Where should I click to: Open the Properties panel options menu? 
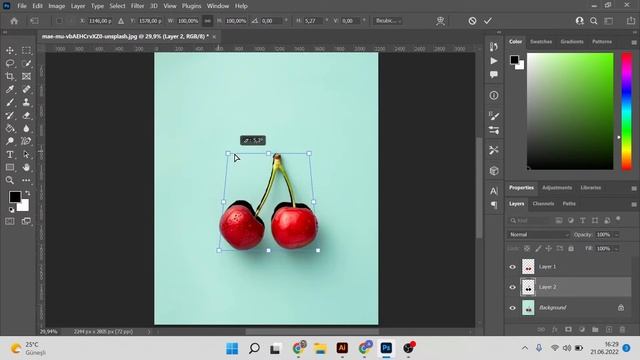[634, 188]
